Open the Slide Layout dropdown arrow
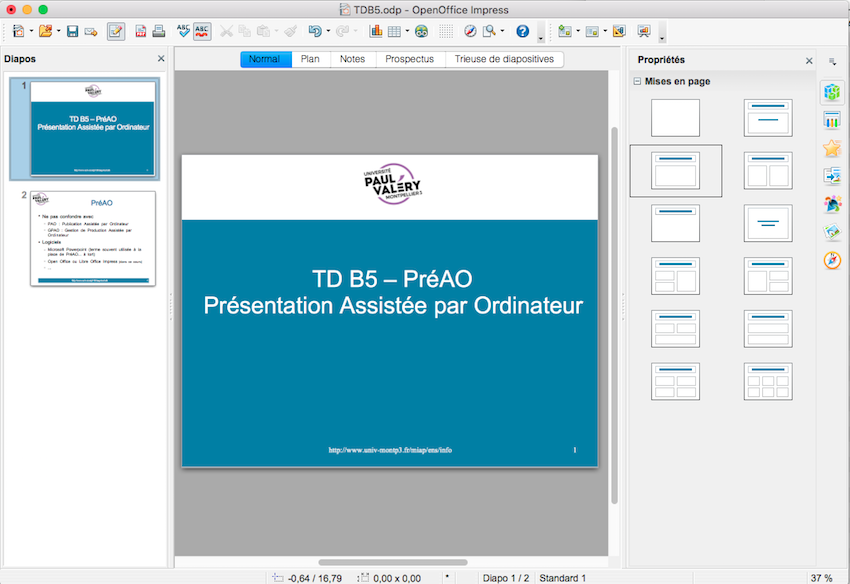850x584 pixels. click(x=605, y=31)
